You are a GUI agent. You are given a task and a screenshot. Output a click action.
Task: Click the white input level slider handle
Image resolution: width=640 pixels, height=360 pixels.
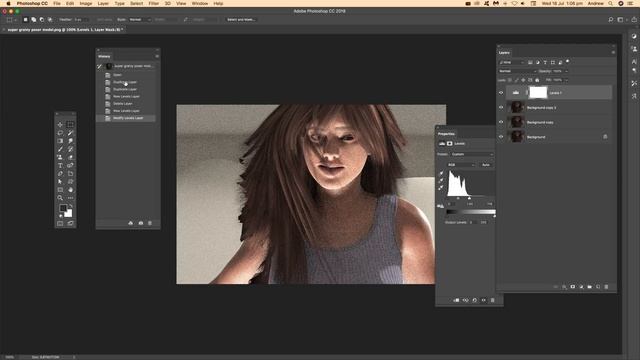469,198
